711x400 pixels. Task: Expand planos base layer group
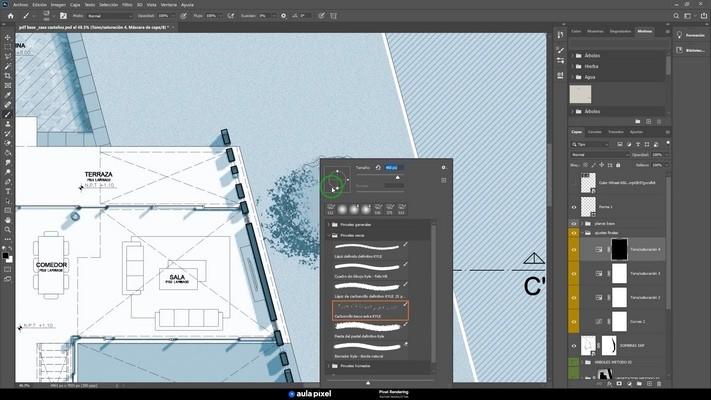coord(582,224)
